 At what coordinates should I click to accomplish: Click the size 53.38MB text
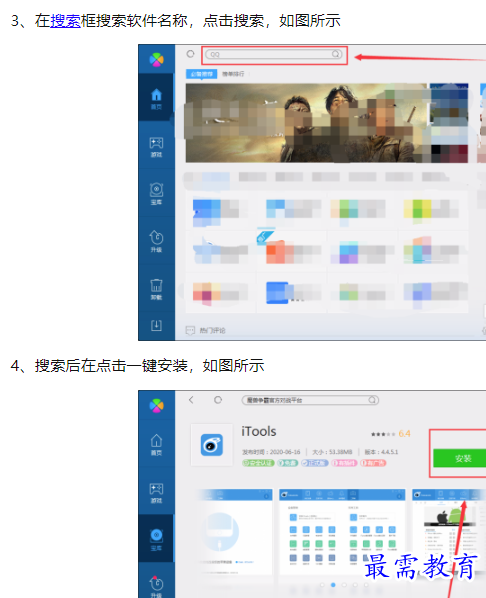coord(332,452)
